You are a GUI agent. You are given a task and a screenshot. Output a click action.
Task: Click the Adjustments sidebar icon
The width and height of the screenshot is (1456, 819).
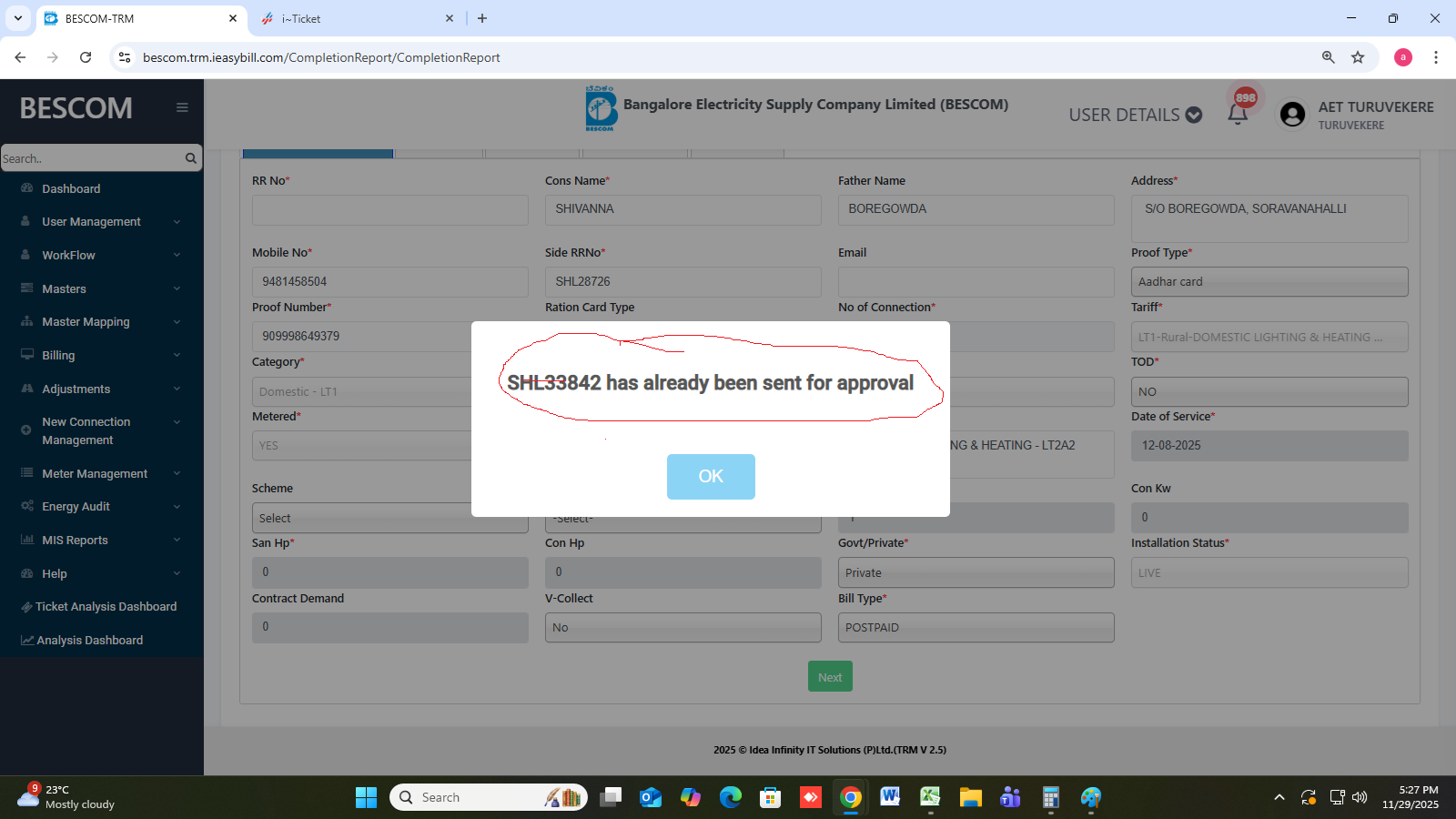tap(26, 389)
